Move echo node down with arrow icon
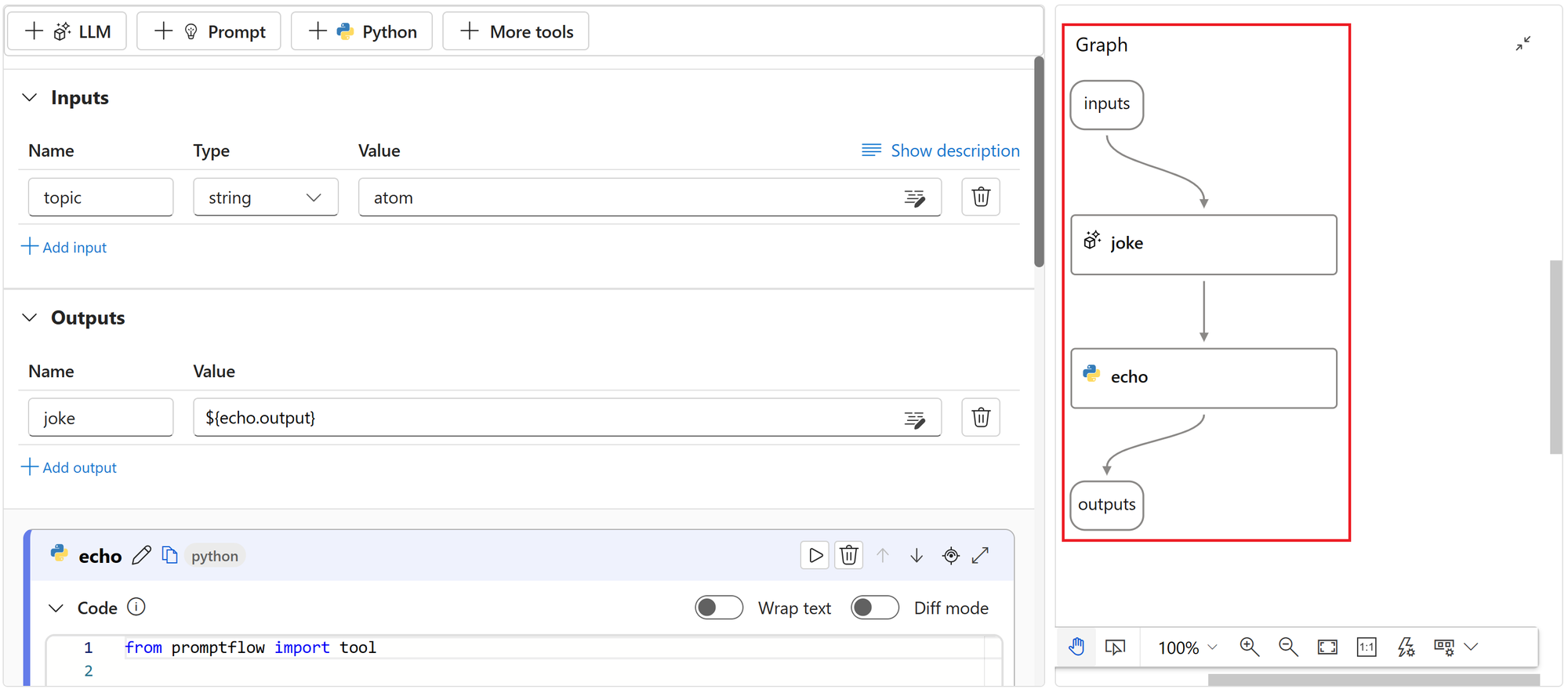Viewport: 1568px width, 693px height. (x=916, y=556)
